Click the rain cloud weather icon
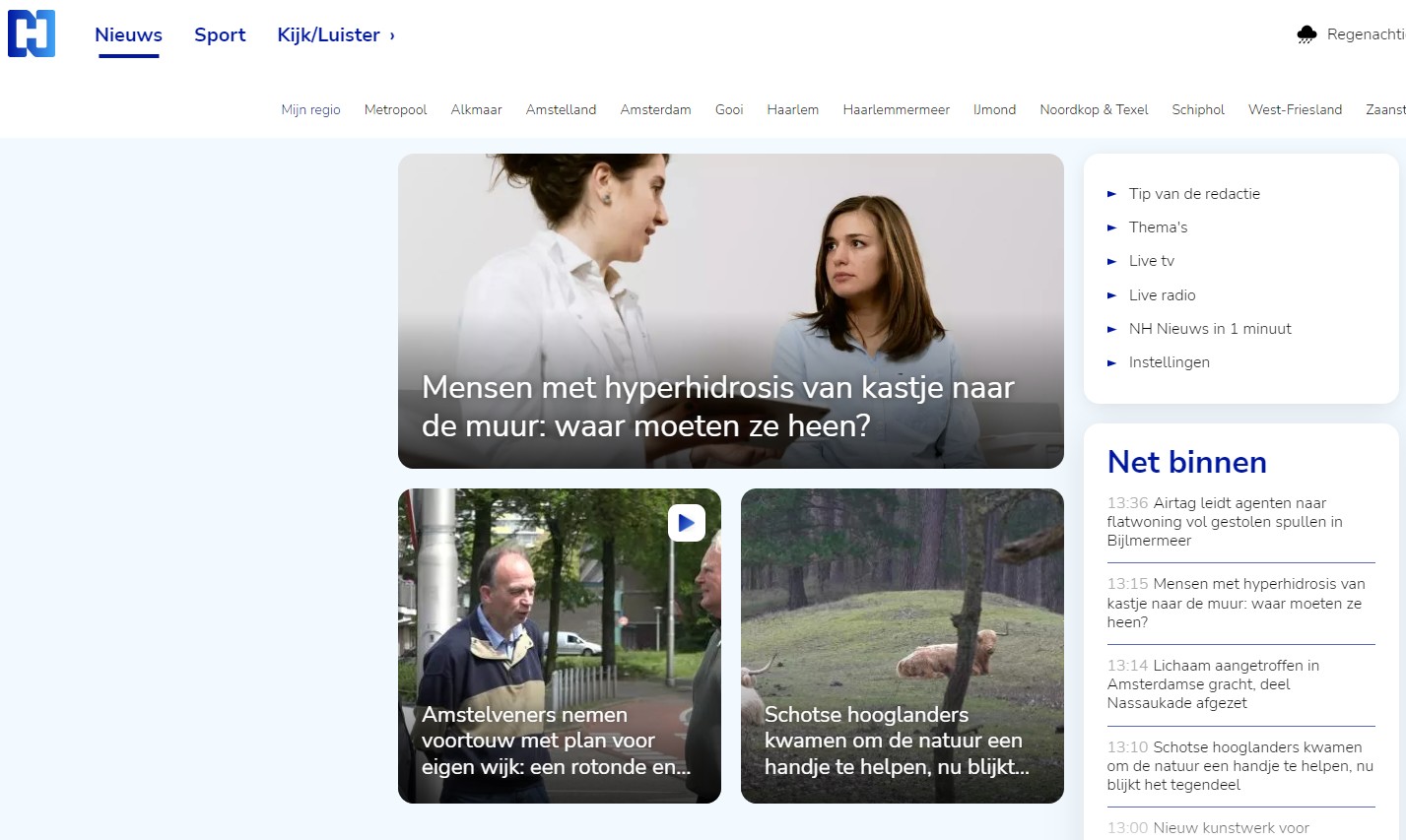Screen dimensions: 1406x840 [x=1306, y=32]
